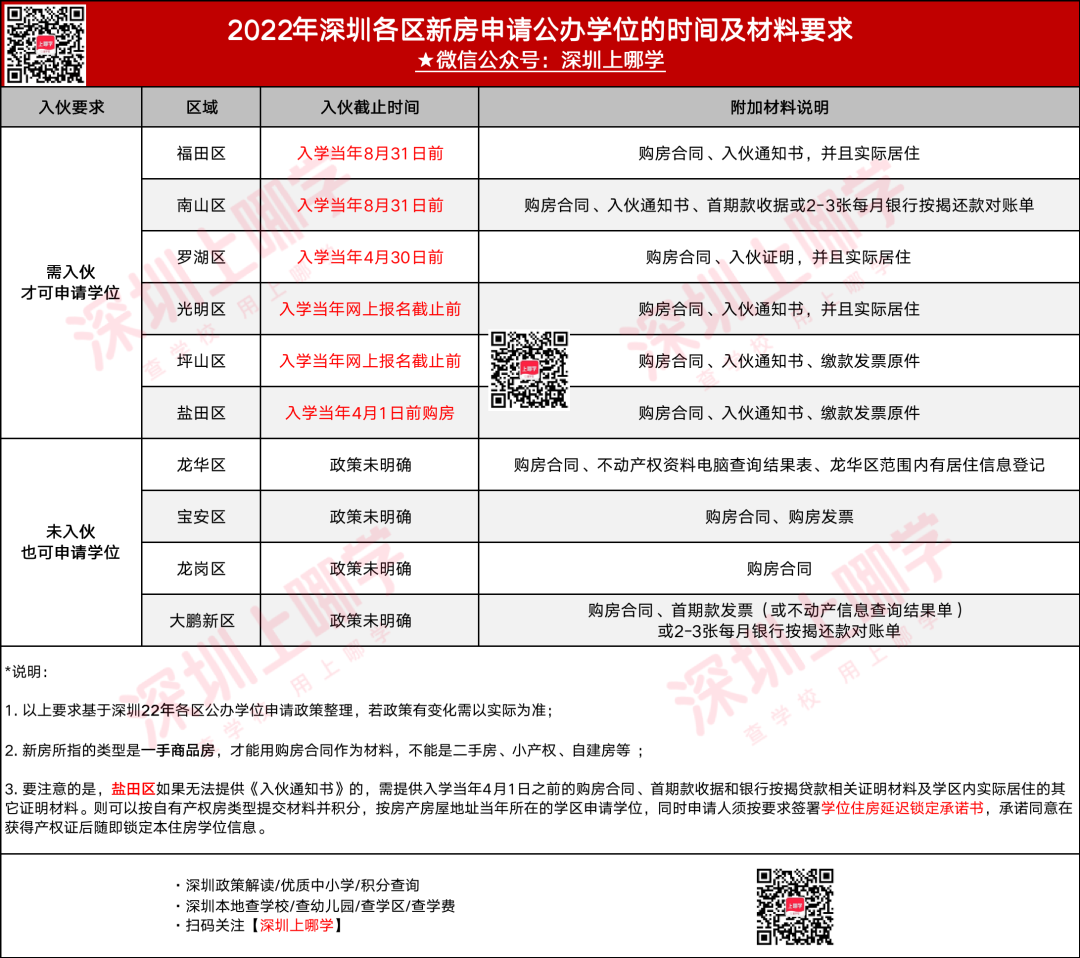Click the bold 一手商品房 text in note 2

pos(178,750)
